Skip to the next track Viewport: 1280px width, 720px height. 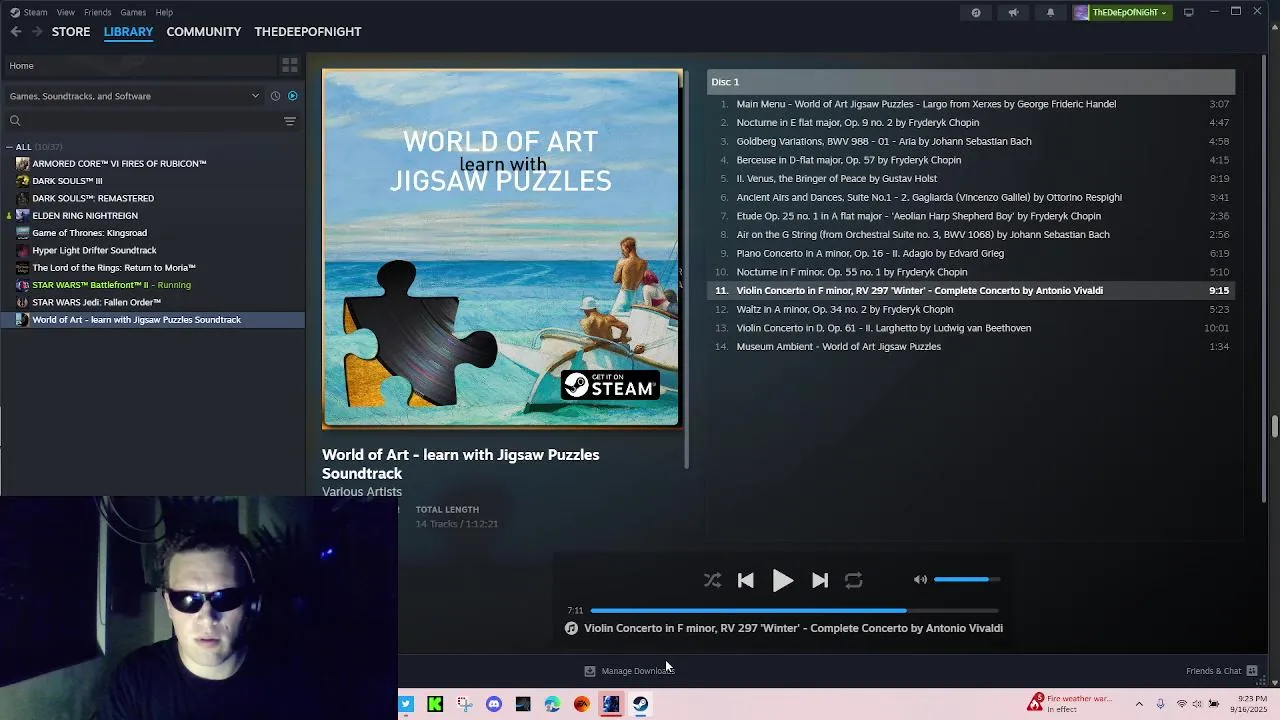[820, 580]
